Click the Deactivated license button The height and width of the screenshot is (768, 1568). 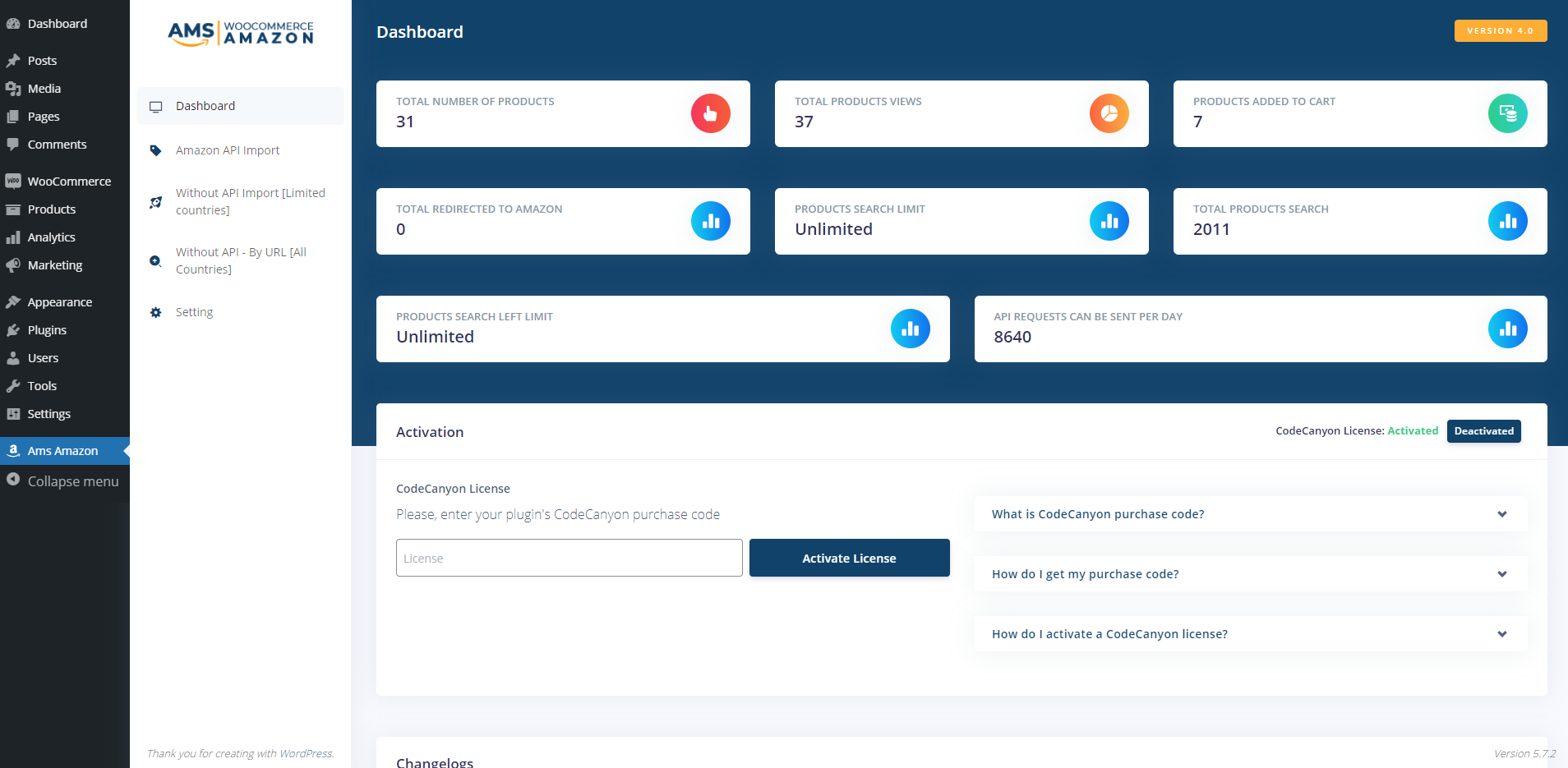point(1483,431)
